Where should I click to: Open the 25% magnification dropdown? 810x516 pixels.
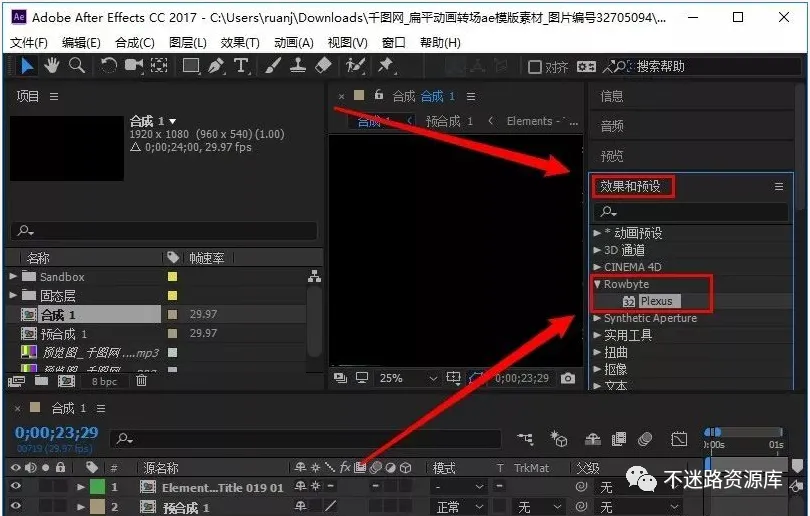pyautogui.click(x=409, y=378)
